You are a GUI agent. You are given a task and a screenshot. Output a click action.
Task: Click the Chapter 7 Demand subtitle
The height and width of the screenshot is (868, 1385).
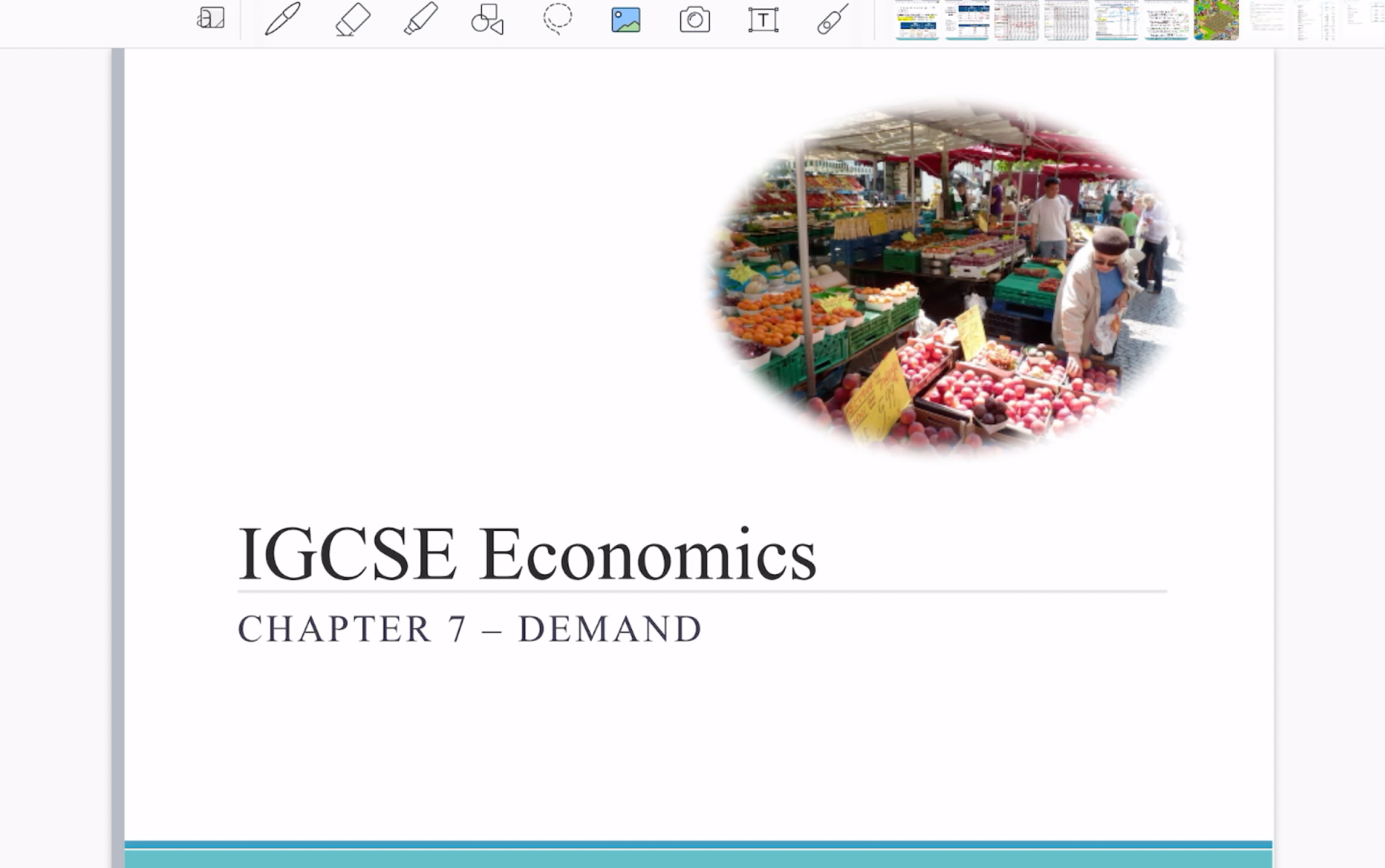(469, 628)
